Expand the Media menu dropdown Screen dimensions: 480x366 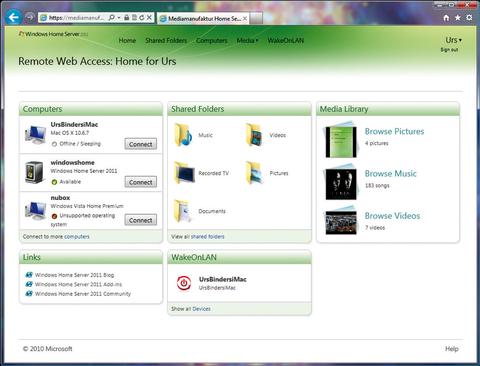click(x=247, y=40)
